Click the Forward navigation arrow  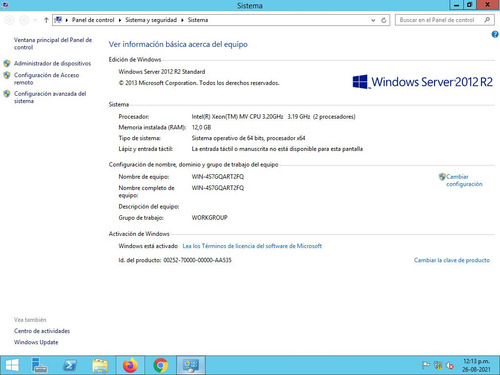(24, 20)
